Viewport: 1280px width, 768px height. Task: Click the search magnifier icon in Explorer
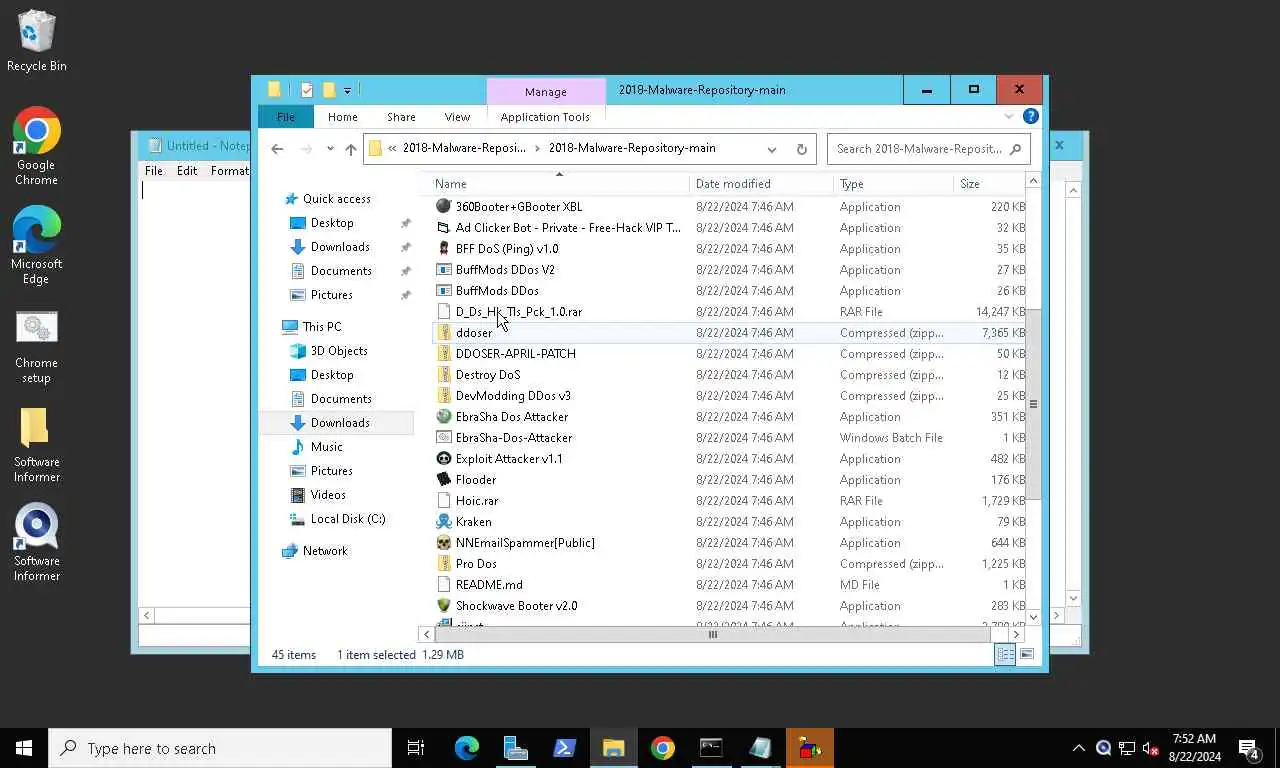pos(1015,149)
